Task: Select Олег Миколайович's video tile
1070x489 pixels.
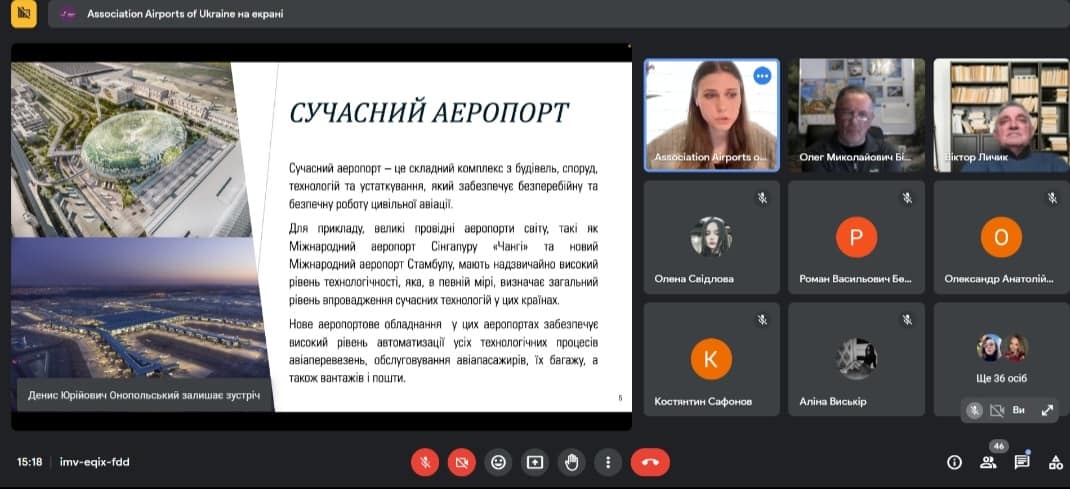Action: [x=855, y=115]
